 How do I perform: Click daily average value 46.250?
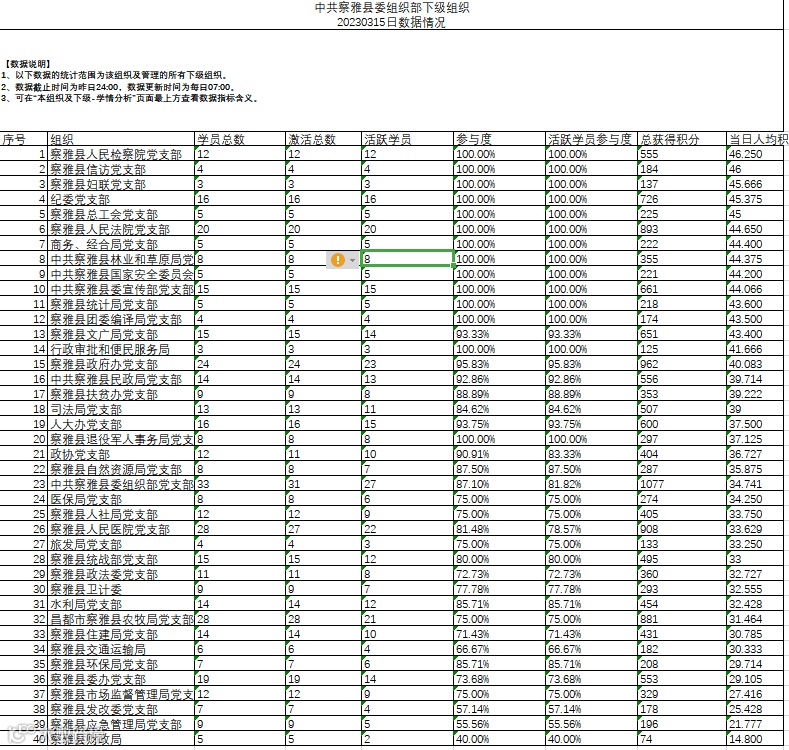pyautogui.click(x=745, y=154)
